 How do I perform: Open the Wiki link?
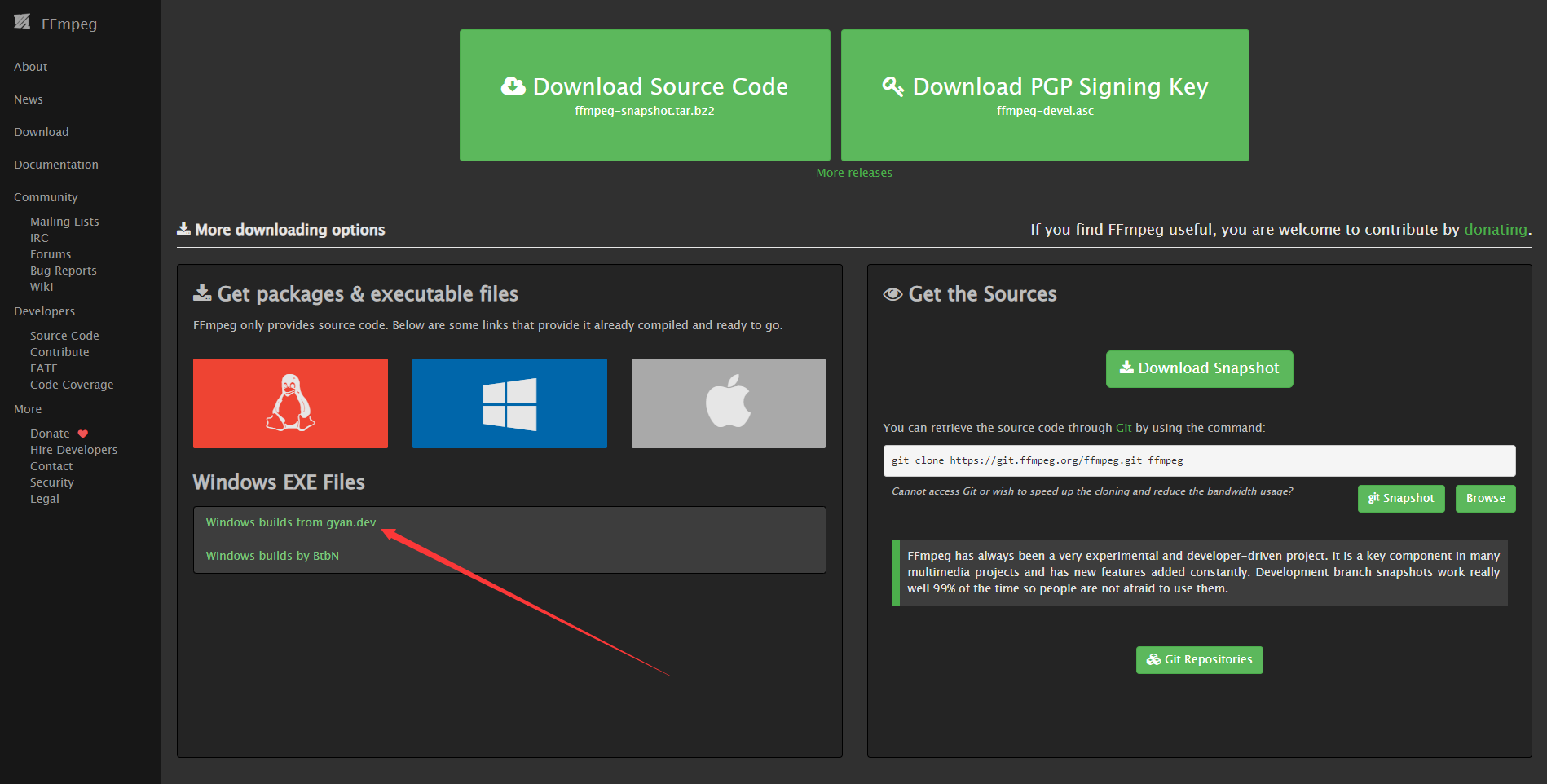coord(42,287)
